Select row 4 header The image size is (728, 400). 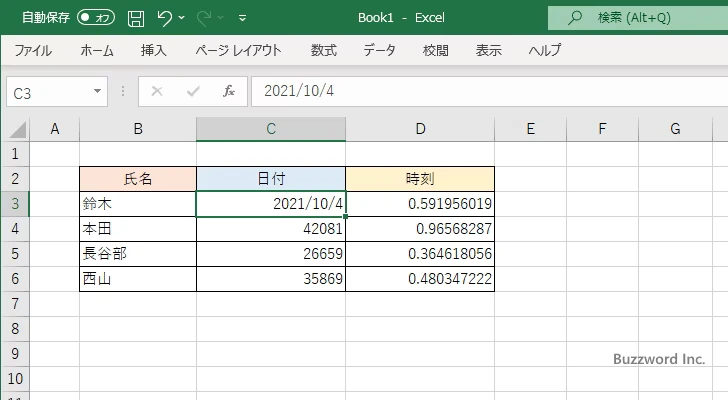click(x=14, y=229)
